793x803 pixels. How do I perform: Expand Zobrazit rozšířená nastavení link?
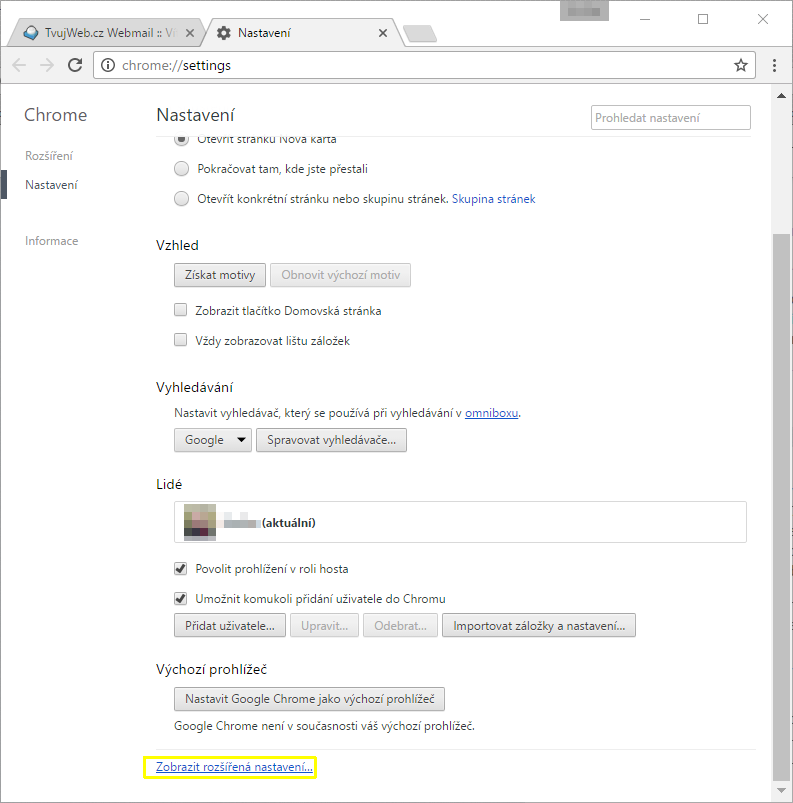pos(234,768)
